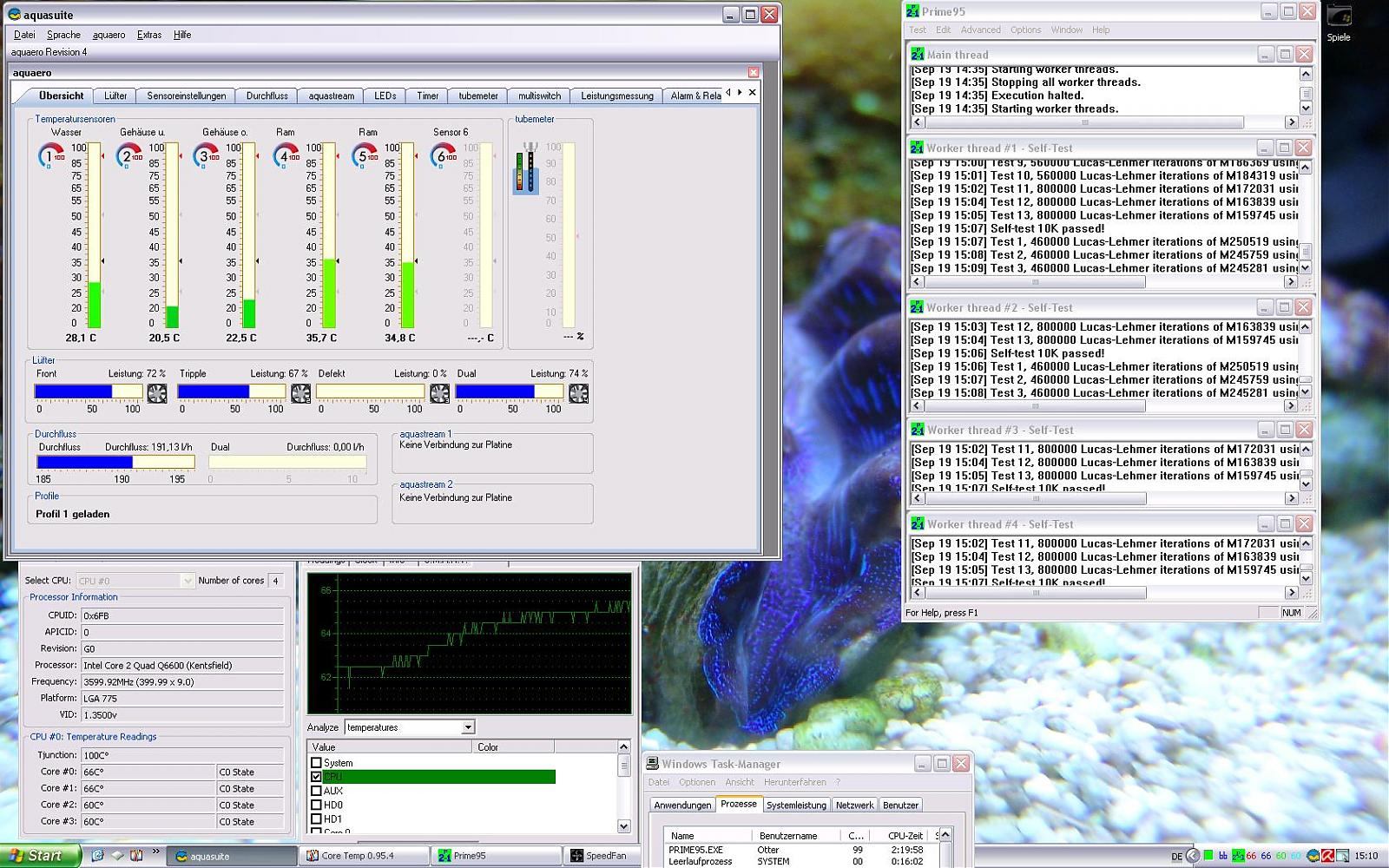Click Worker thread #4 window icon
Image resolution: width=1389 pixels, height=868 pixels.
pos(918,524)
